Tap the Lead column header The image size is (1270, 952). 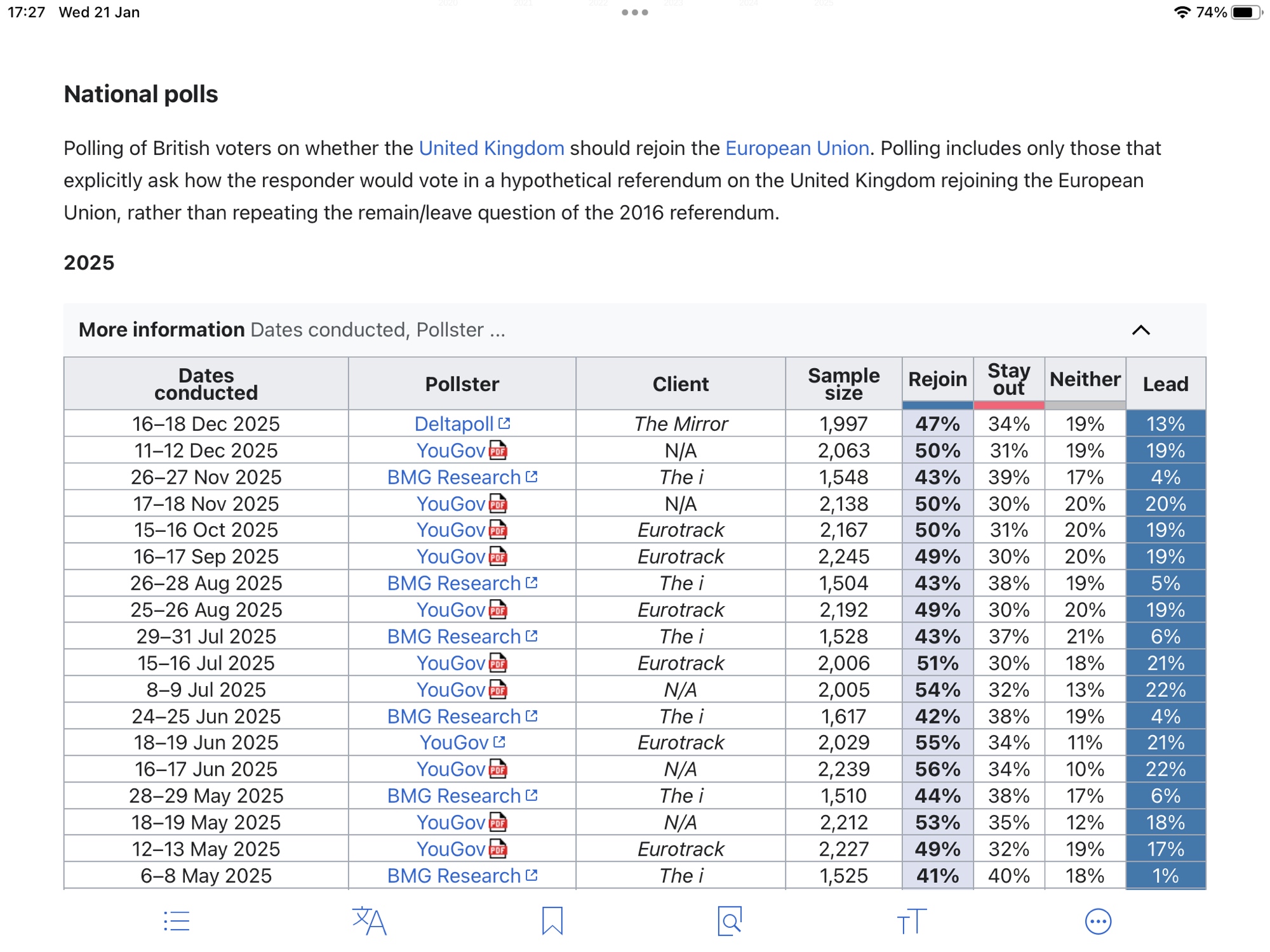1165,384
